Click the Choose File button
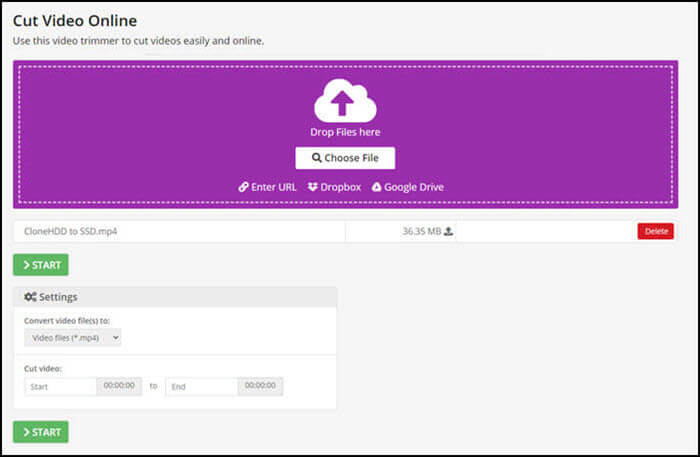 point(345,158)
